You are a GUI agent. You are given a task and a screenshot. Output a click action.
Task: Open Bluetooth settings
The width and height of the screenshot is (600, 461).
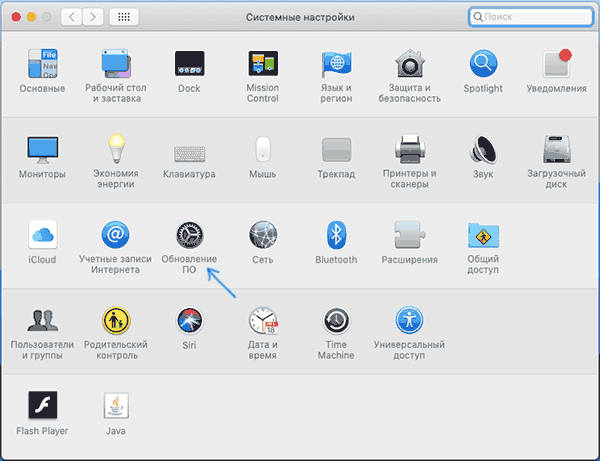pos(336,236)
